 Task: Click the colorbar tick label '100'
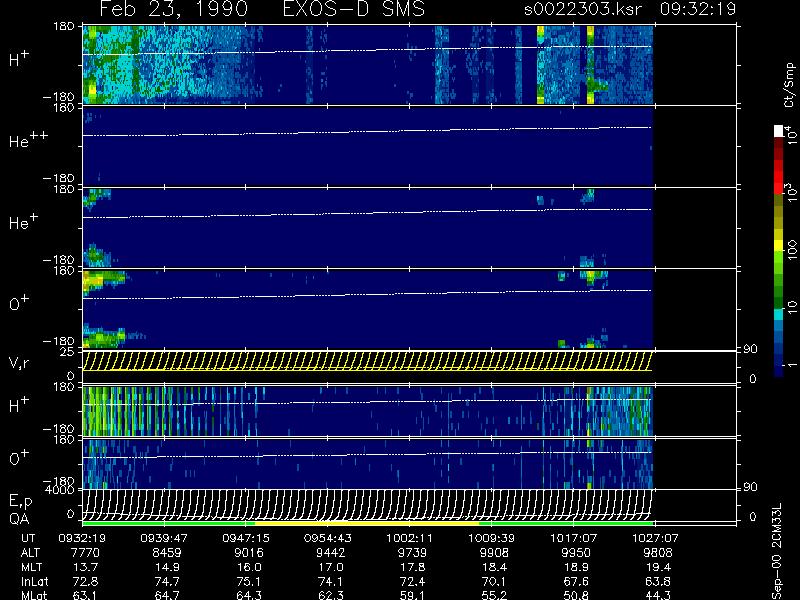(x=792, y=250)
